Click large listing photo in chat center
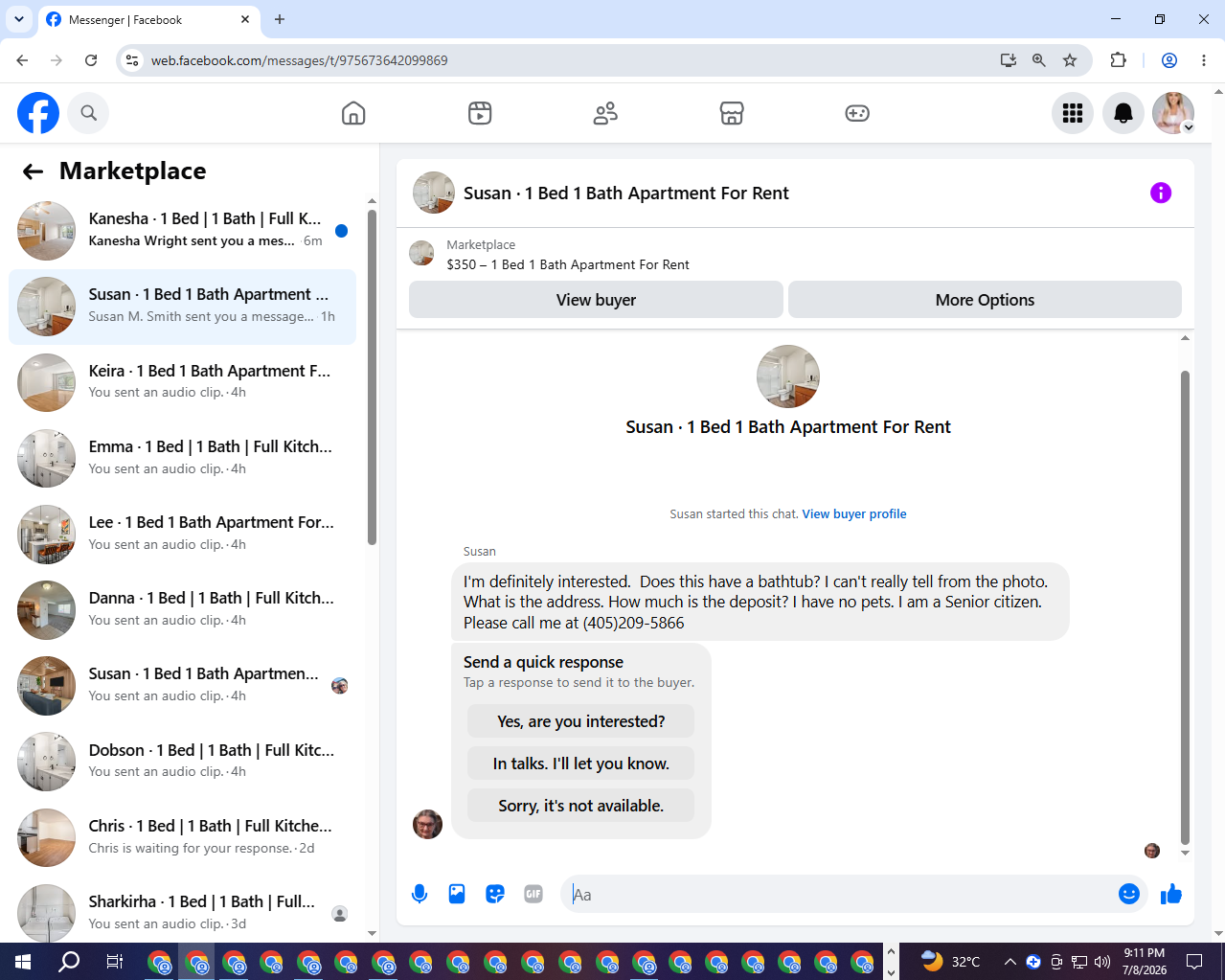Screen dimensions: 1225x980 788,376
